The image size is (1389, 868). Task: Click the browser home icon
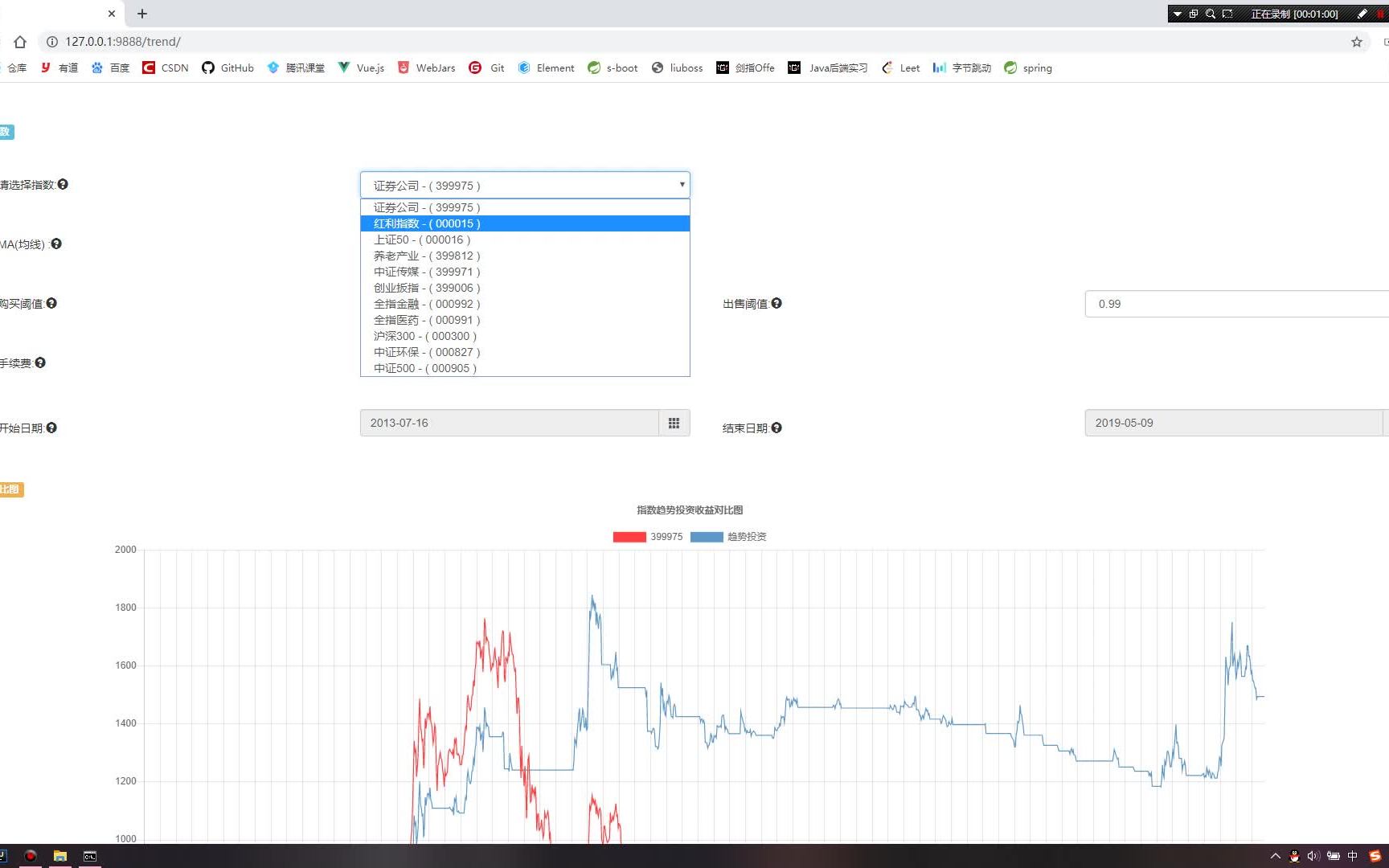click(x=20, y=42)
